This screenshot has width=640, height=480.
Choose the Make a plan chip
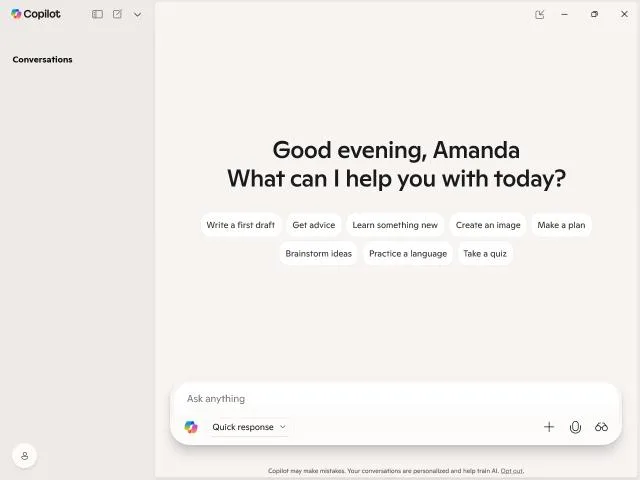561,225
